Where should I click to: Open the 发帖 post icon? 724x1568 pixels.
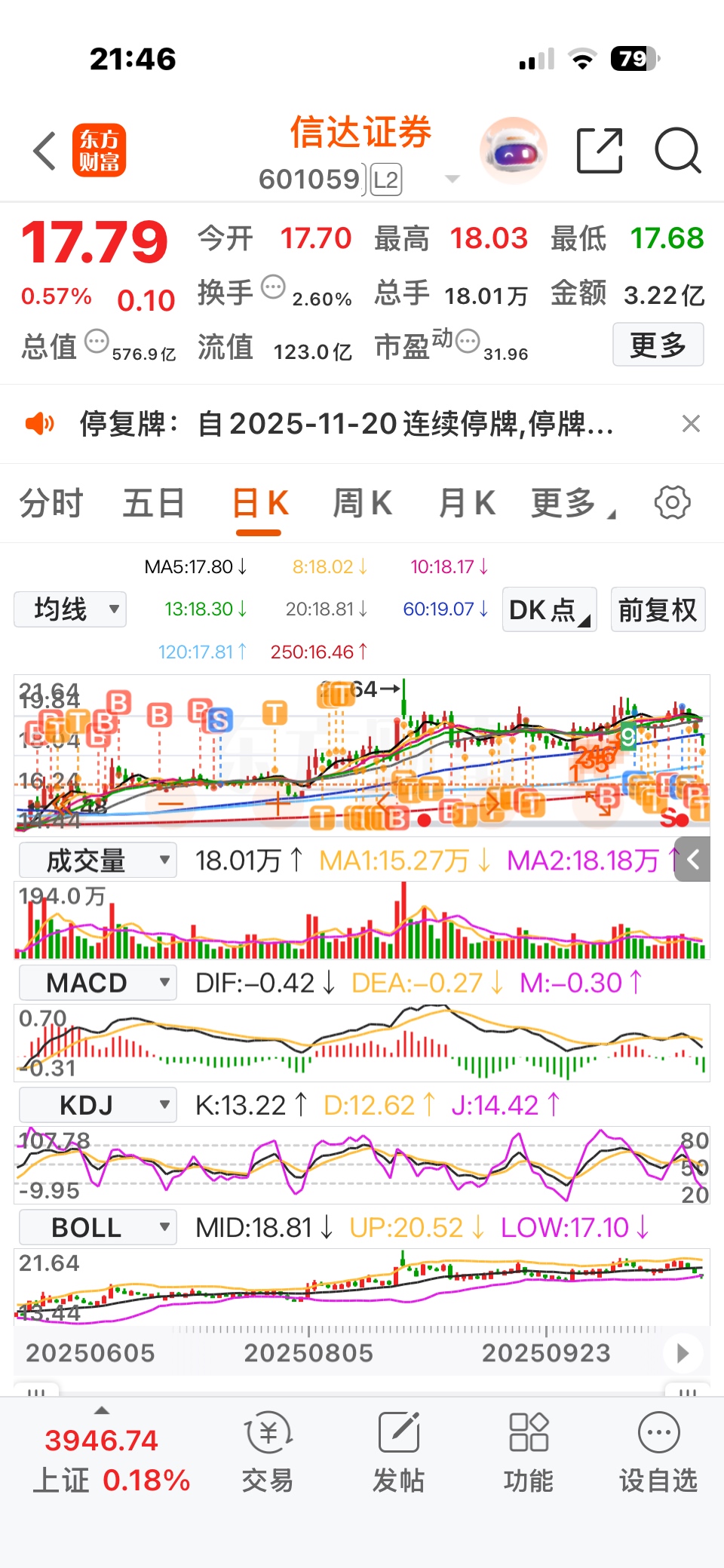(398, 1453)
